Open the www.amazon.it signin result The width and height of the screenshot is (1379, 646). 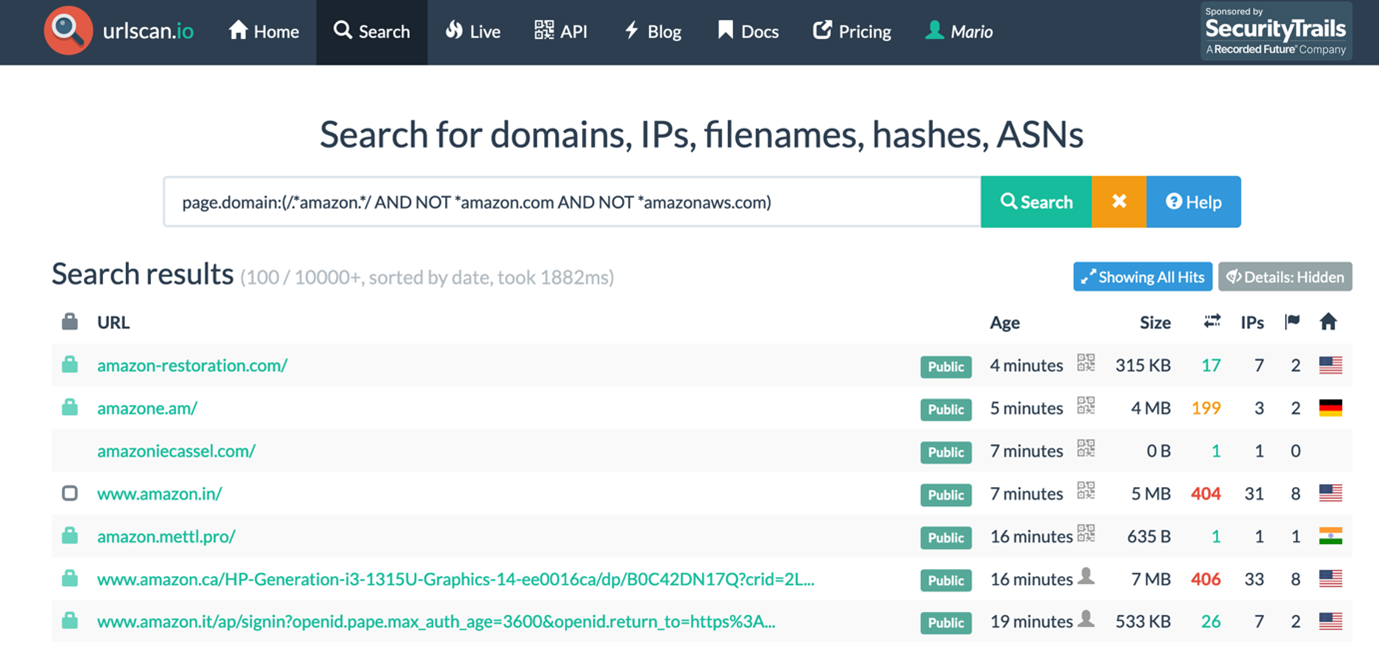436,621
